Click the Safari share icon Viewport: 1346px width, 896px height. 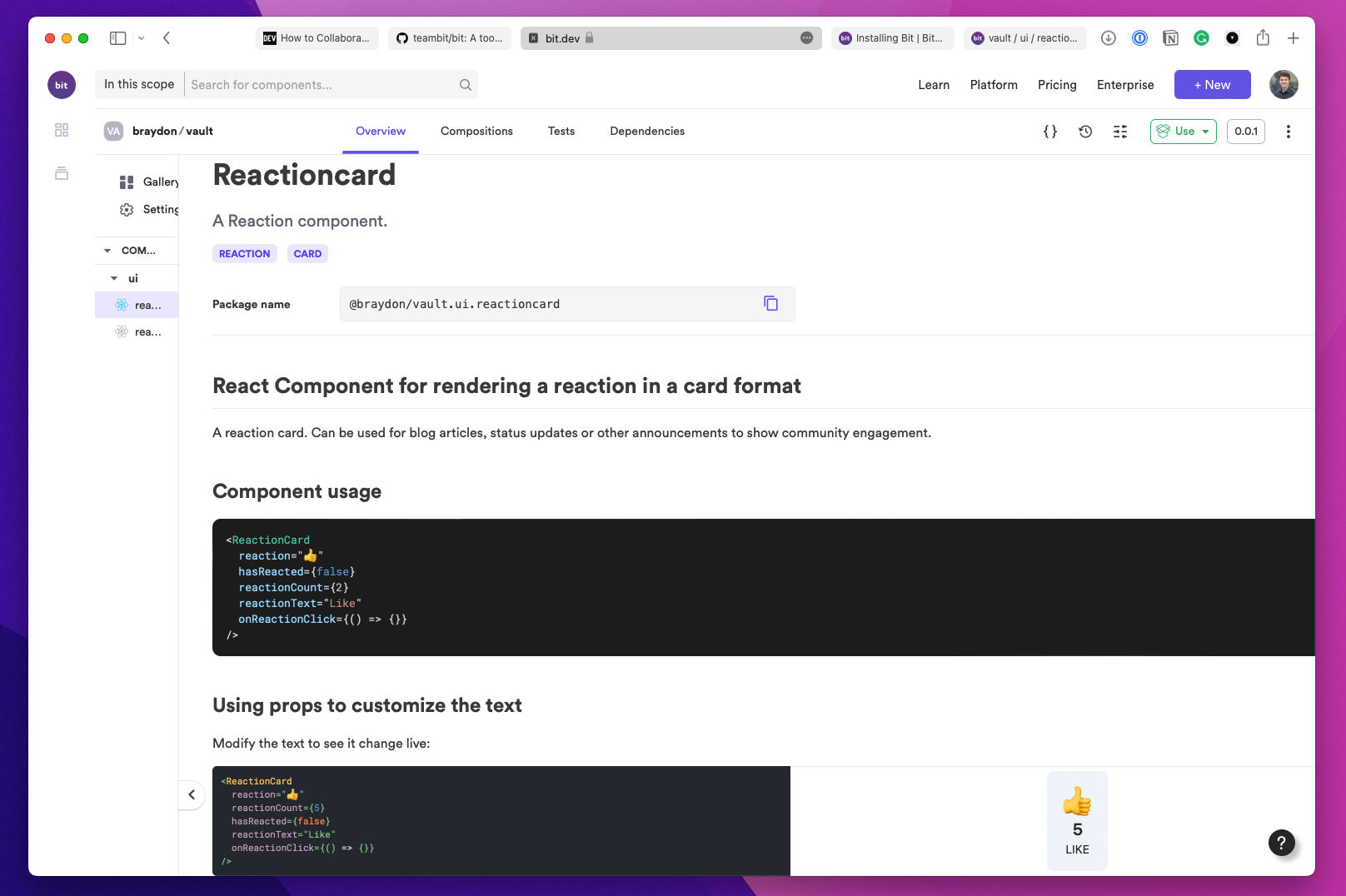1264,37
